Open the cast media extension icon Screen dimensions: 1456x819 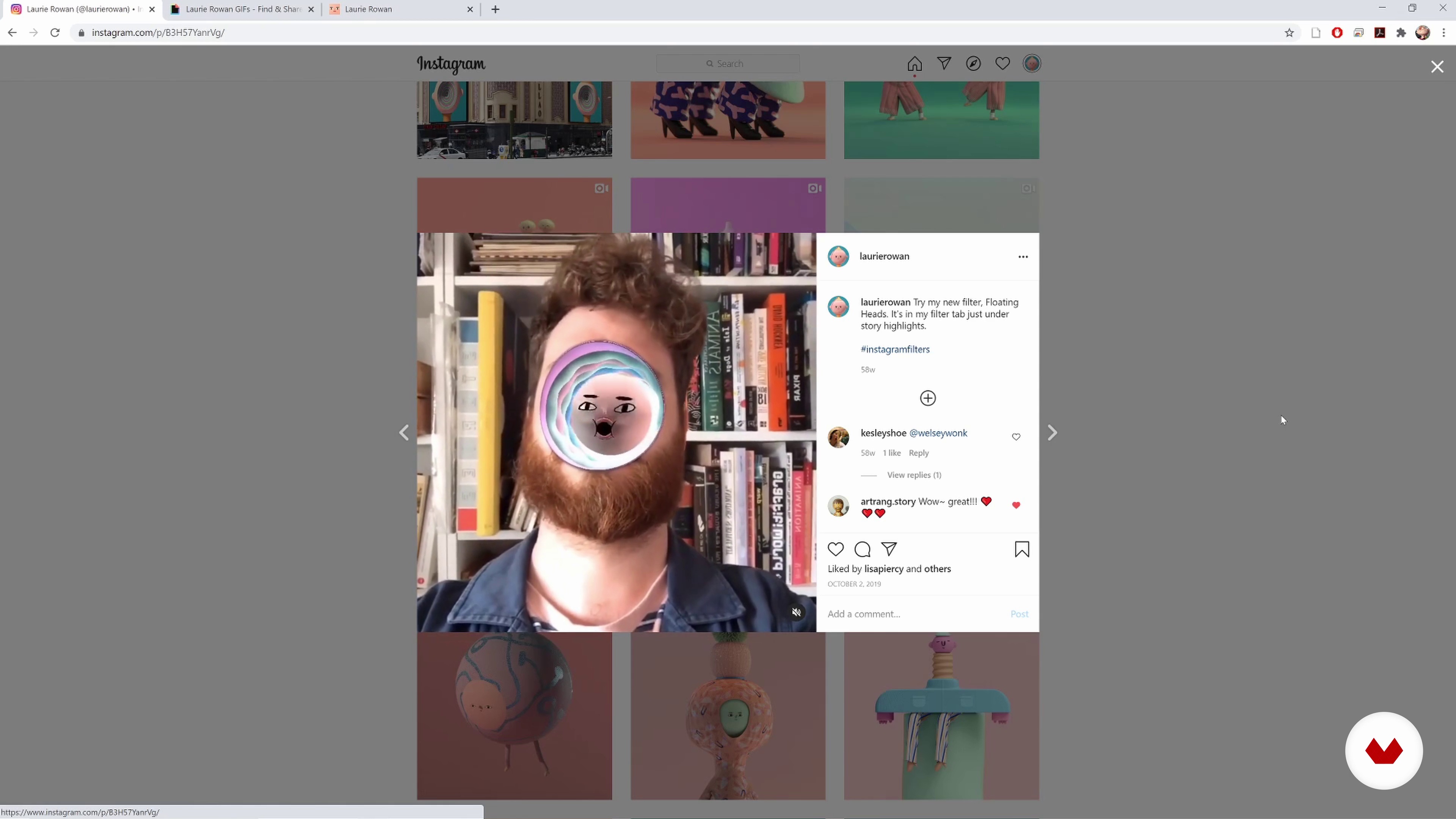click(x=1359, y=33)
